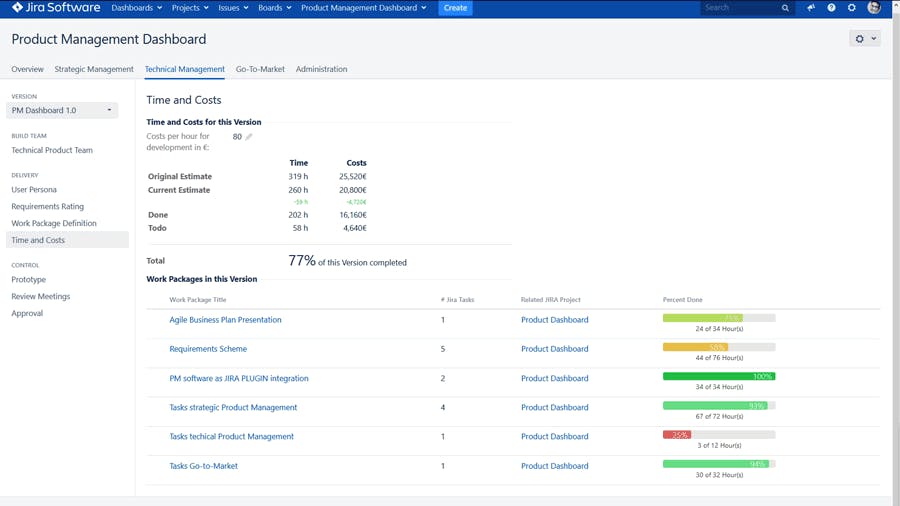Open the feedback megaphone icon
The height and width of the screenshot is (506, 900).
point(810,8)
